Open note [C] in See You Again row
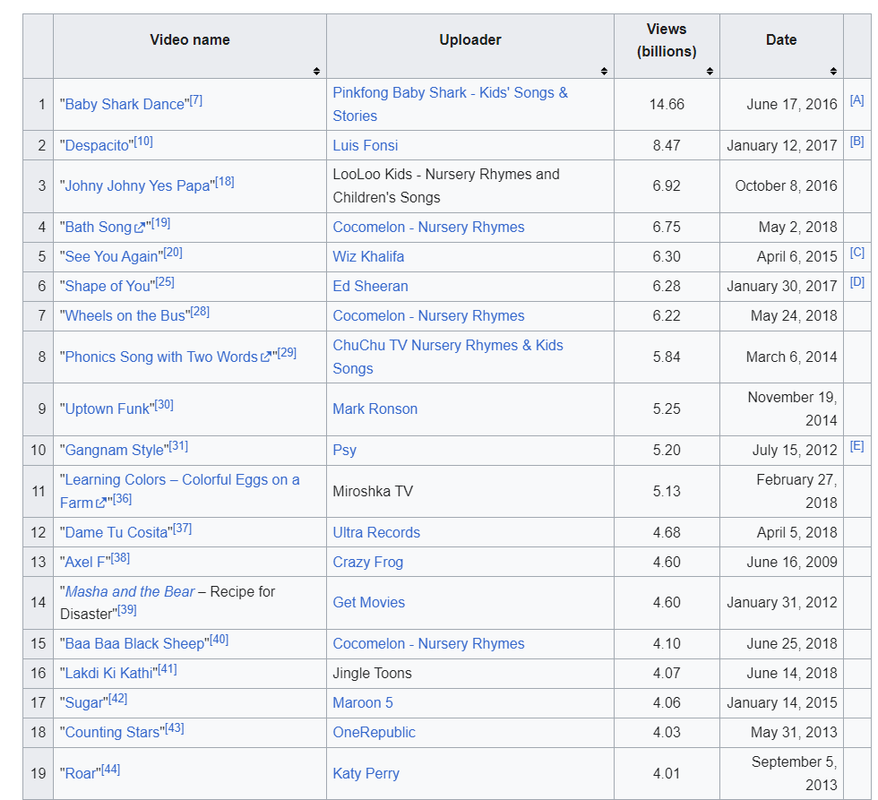Image resolution: width=878 pixels, height=800 pixels. point(857,252)
